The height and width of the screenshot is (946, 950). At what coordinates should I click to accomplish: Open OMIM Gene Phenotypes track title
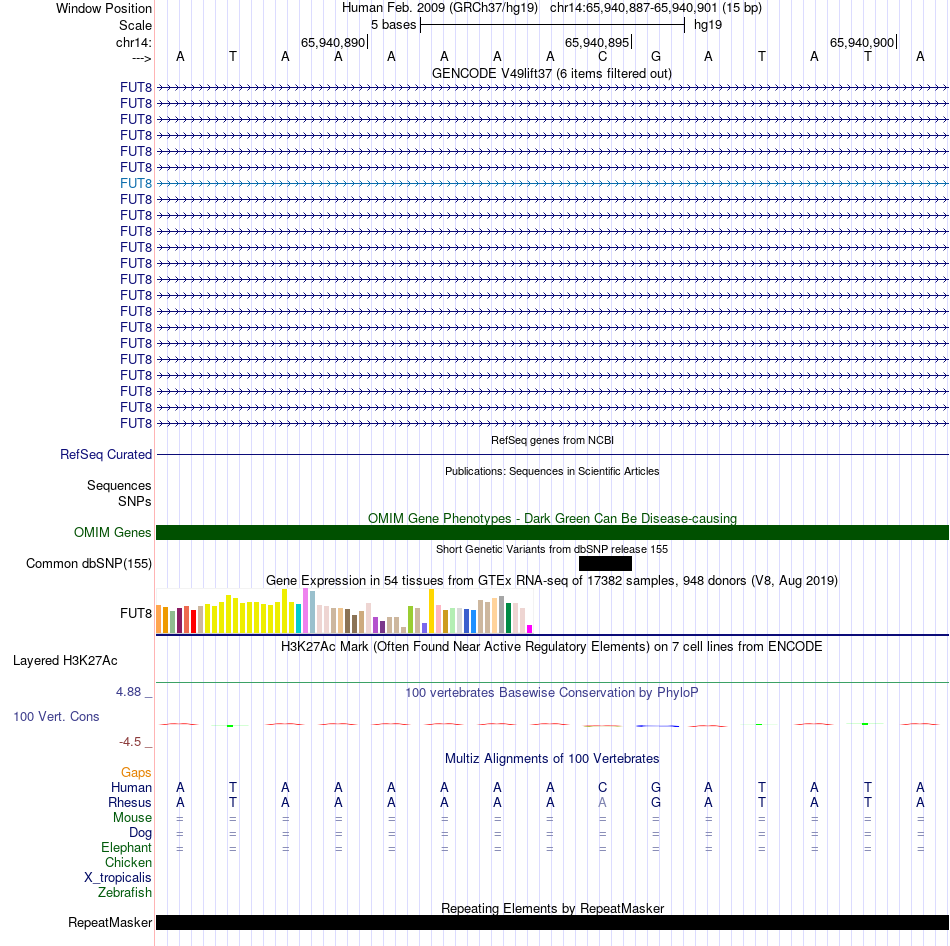552,518
